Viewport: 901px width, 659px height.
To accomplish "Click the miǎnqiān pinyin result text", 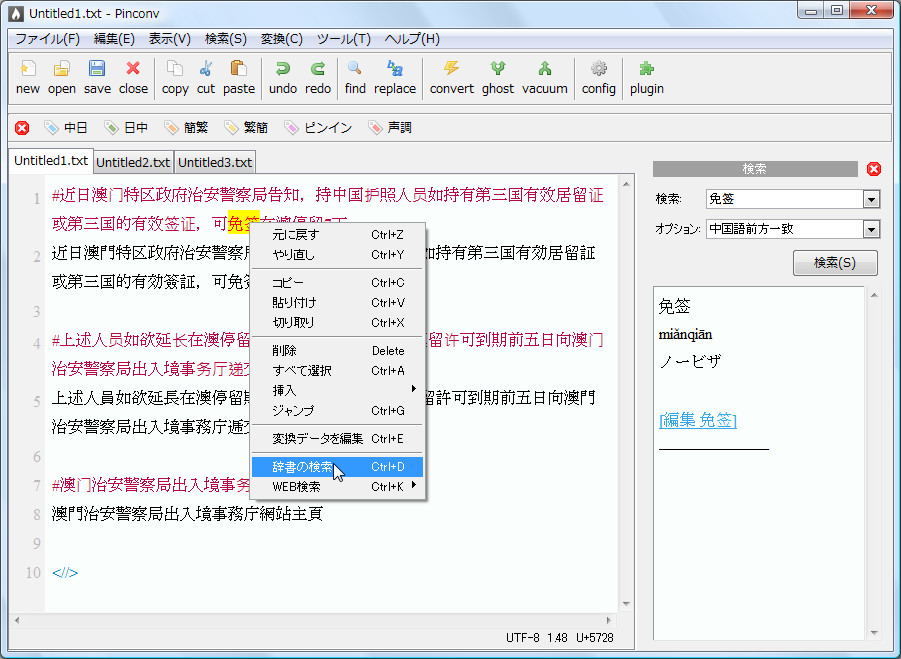I will (685, 334).
